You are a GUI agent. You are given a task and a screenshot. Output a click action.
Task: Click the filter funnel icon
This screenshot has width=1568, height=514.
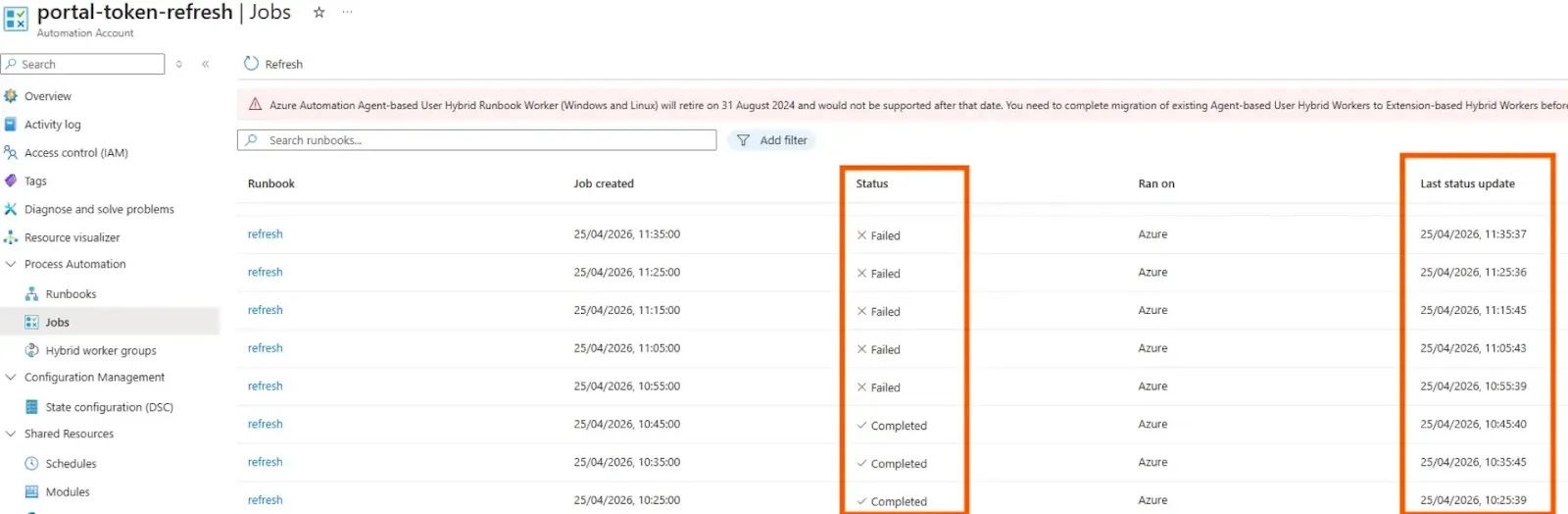[x=743, y=140]
